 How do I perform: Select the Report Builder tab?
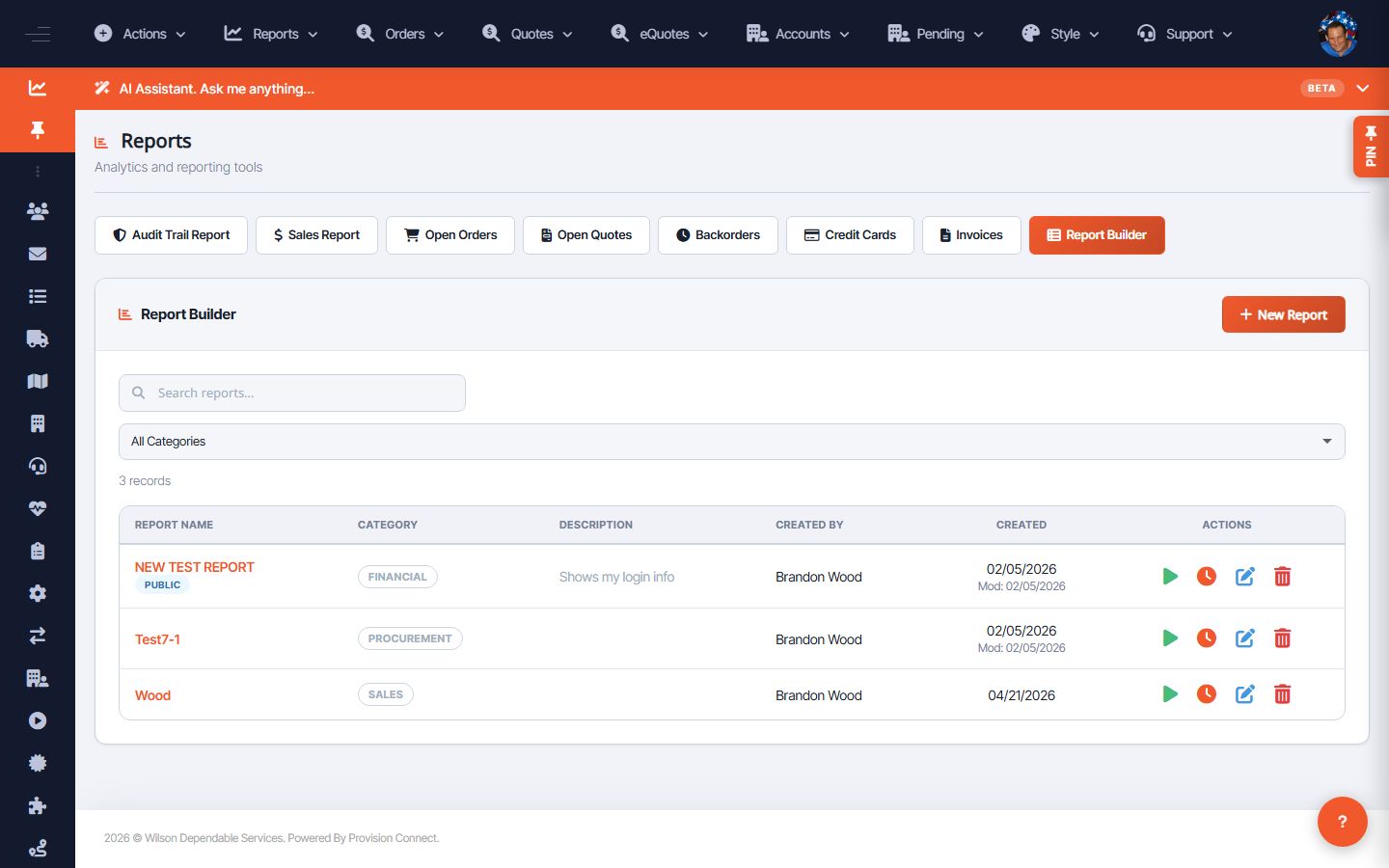1097,235
